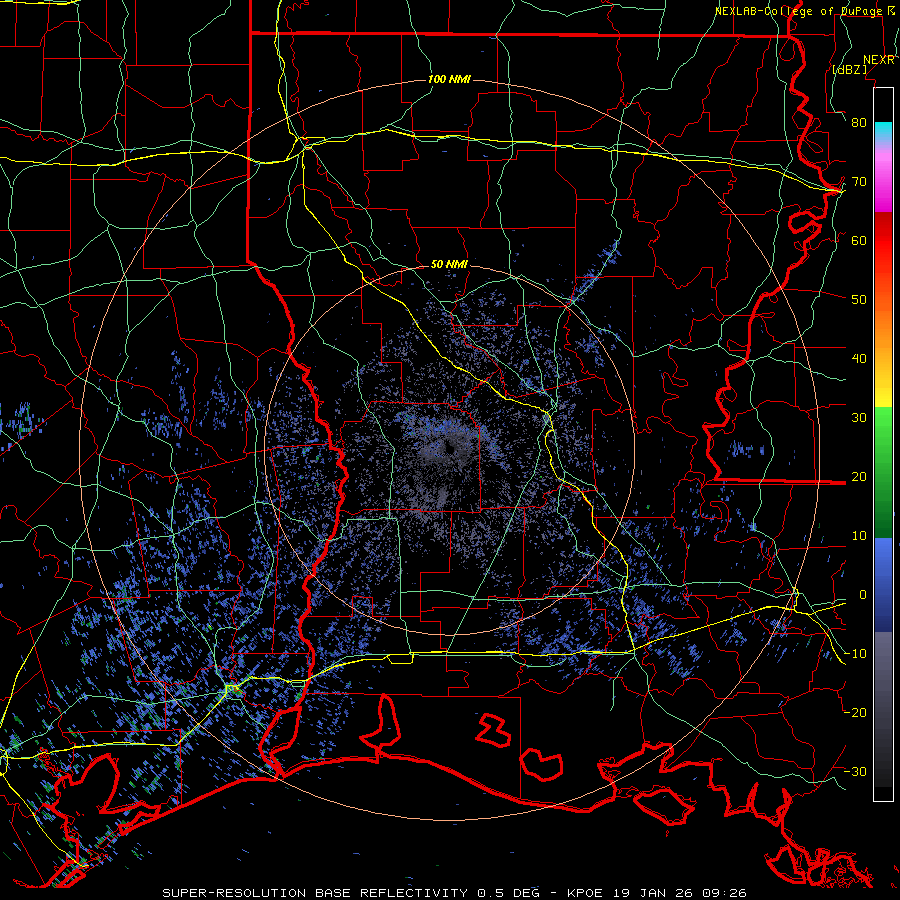The image size is (900, 900).
Task: Click the 20 dBZ scale value
Action: coord(859,477)
